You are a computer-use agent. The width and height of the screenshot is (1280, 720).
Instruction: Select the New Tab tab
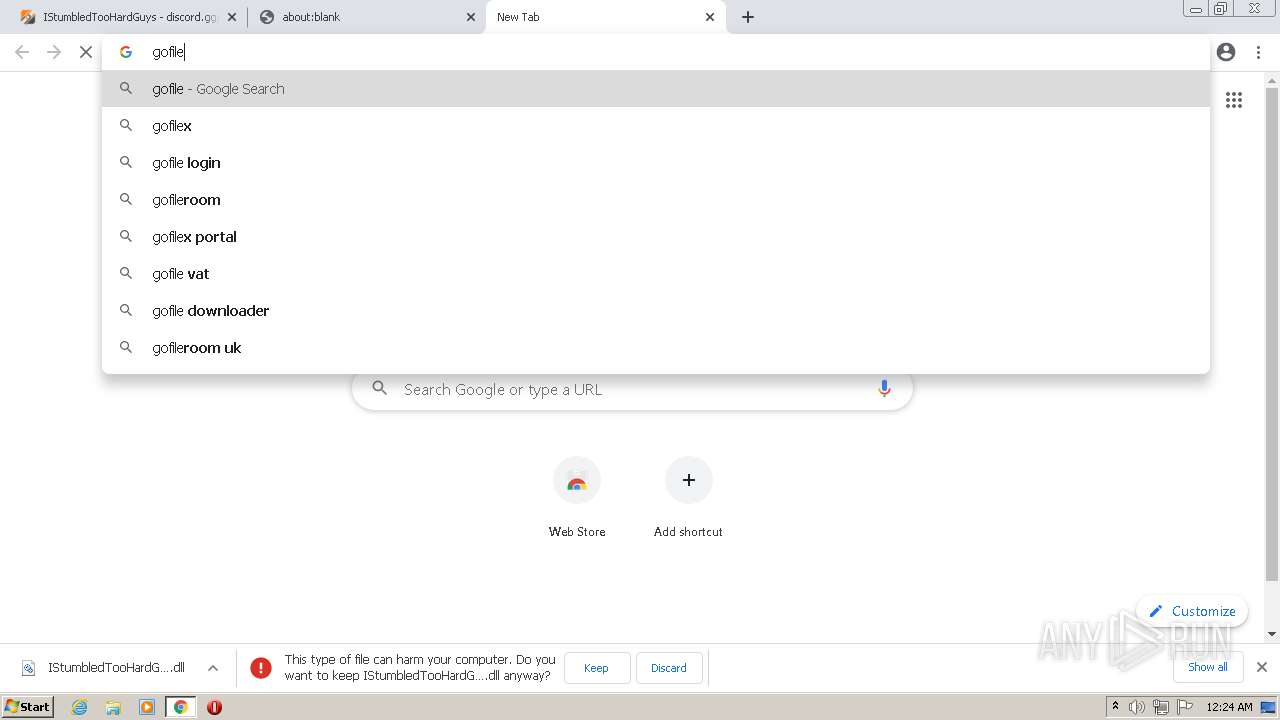click(x=605, y=17)
